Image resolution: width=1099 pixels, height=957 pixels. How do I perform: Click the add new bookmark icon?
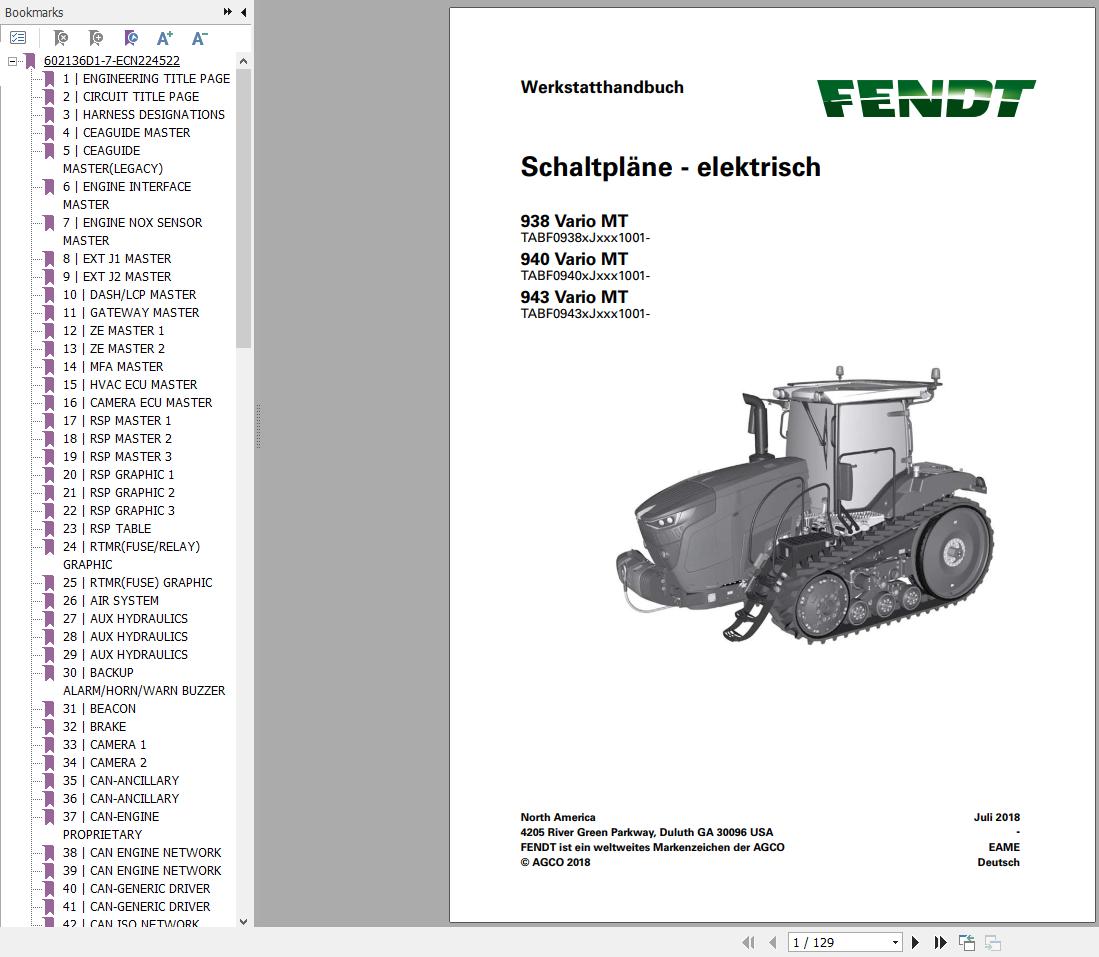pyautogui.click(x=96, y=38)
